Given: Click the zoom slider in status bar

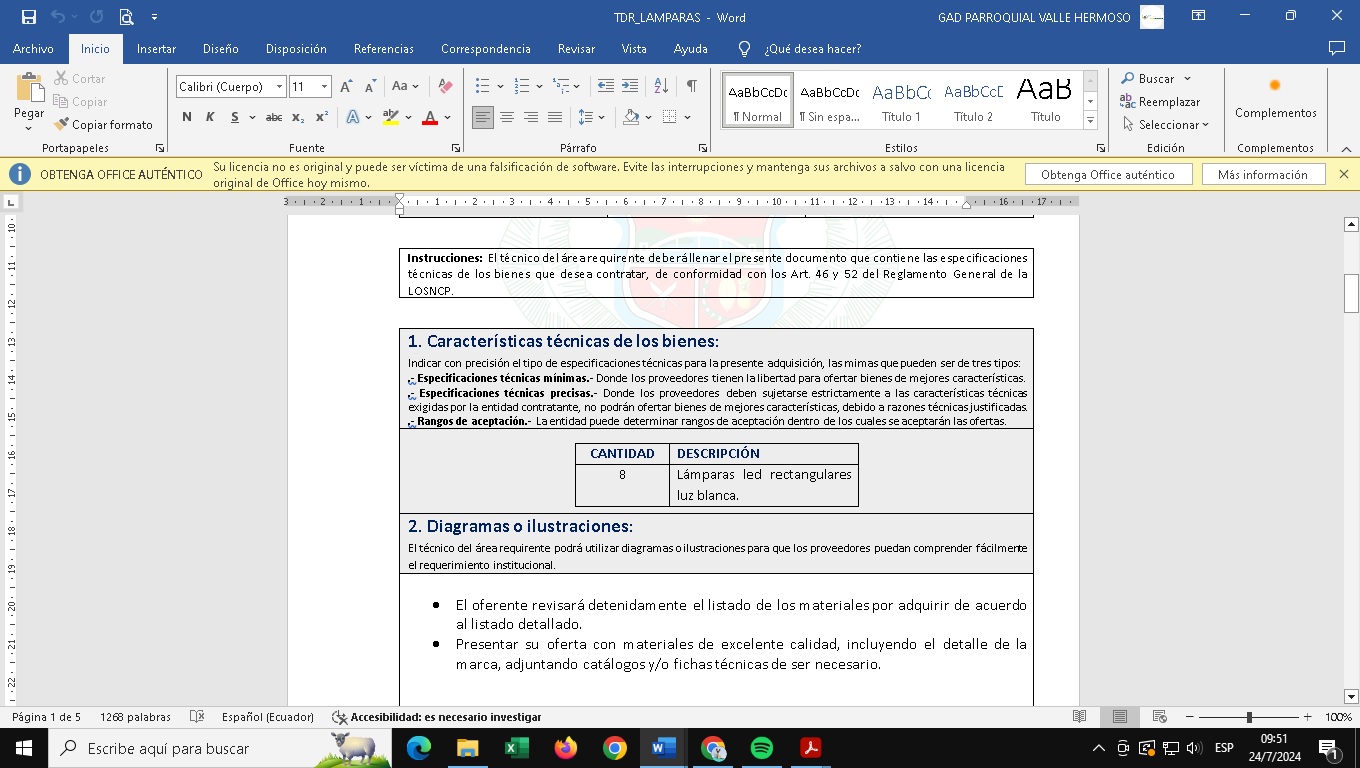Looking at the screenshot, I should coord(1248,718).
